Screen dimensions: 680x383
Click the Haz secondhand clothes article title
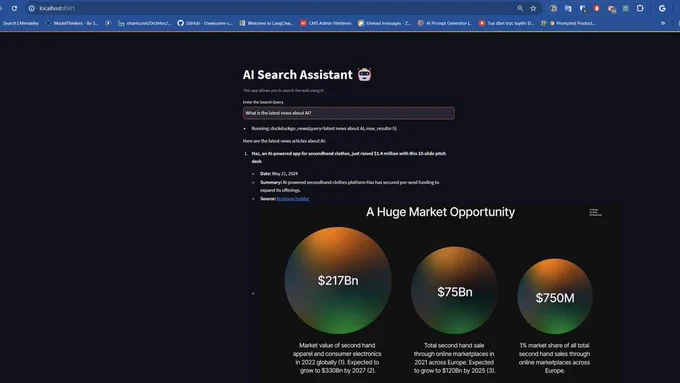click(x=348, y=157)
